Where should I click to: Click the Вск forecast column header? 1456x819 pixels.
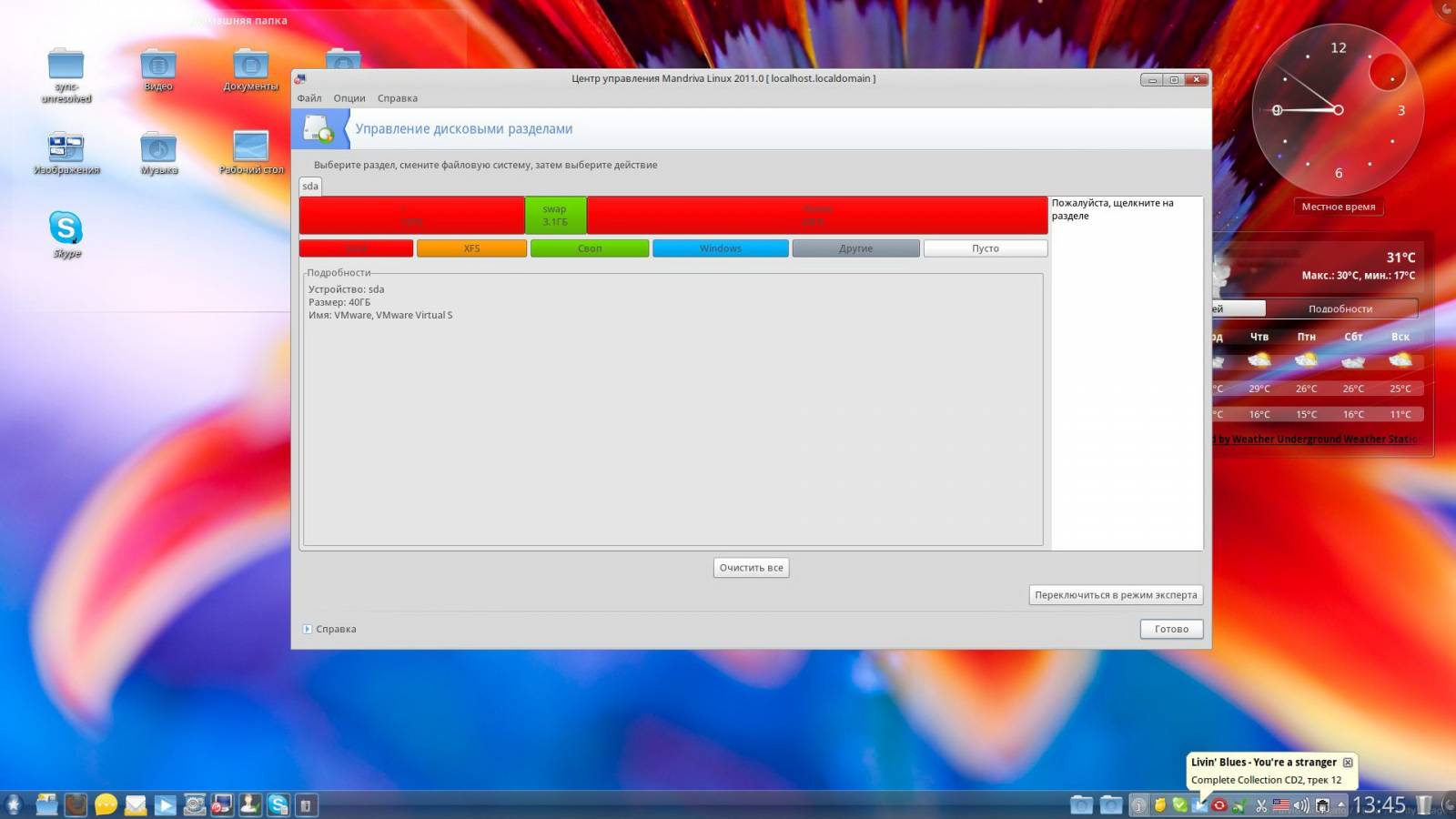pos(1400,337)
